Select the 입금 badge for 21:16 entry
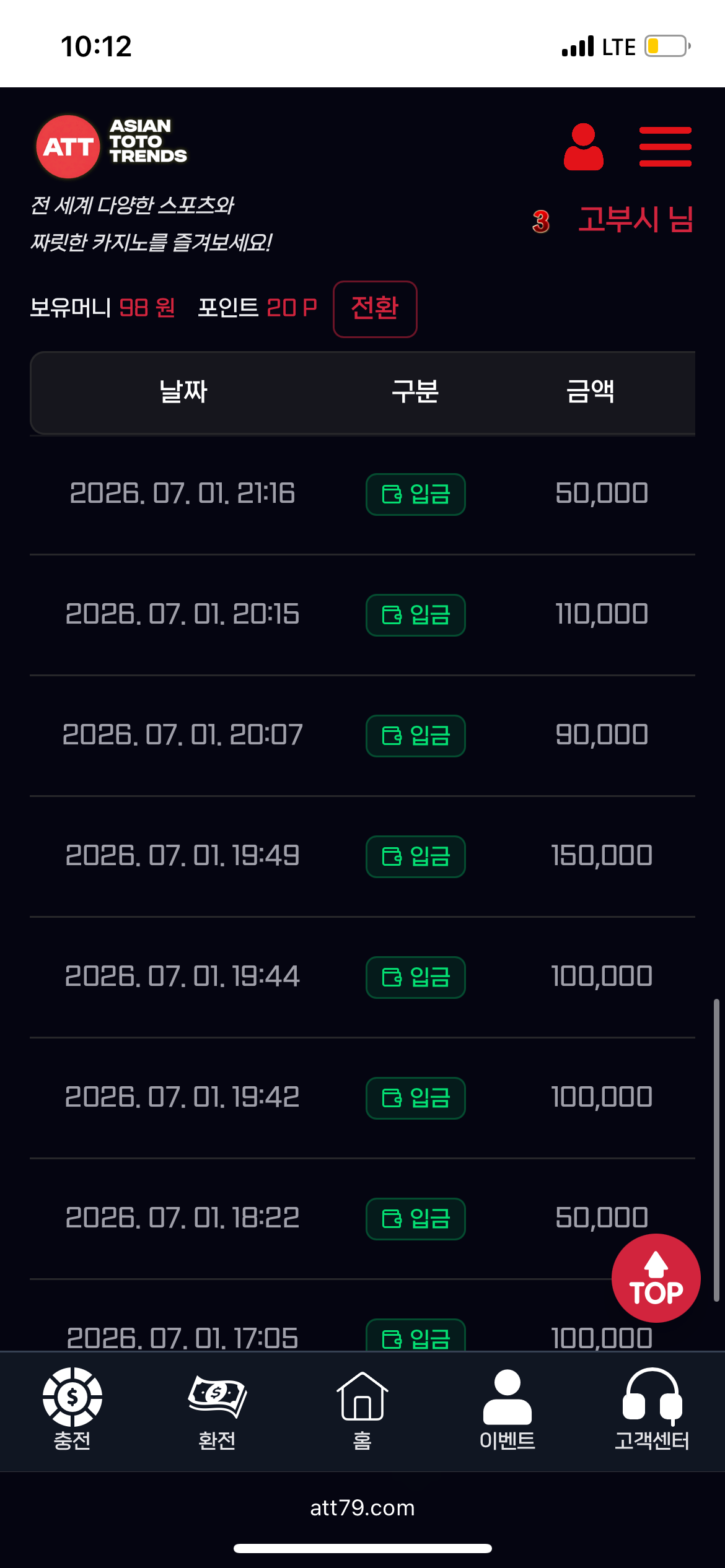The image size is (725, 1568). click(416, 494)
